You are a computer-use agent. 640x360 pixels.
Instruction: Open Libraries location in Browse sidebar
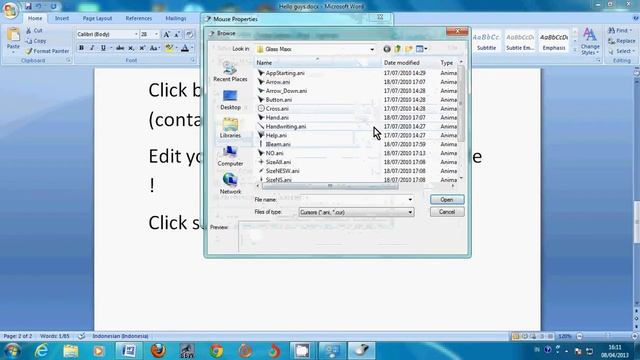(230, 128)
